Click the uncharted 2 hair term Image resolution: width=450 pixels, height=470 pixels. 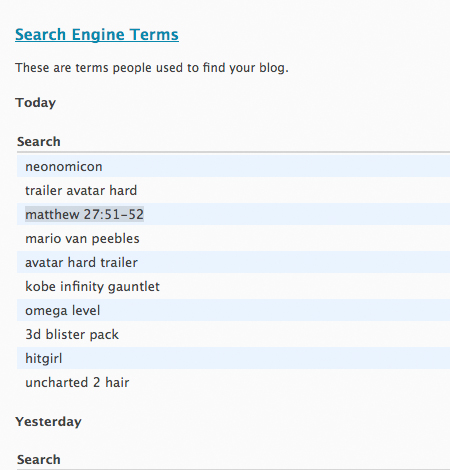[77, 382]
